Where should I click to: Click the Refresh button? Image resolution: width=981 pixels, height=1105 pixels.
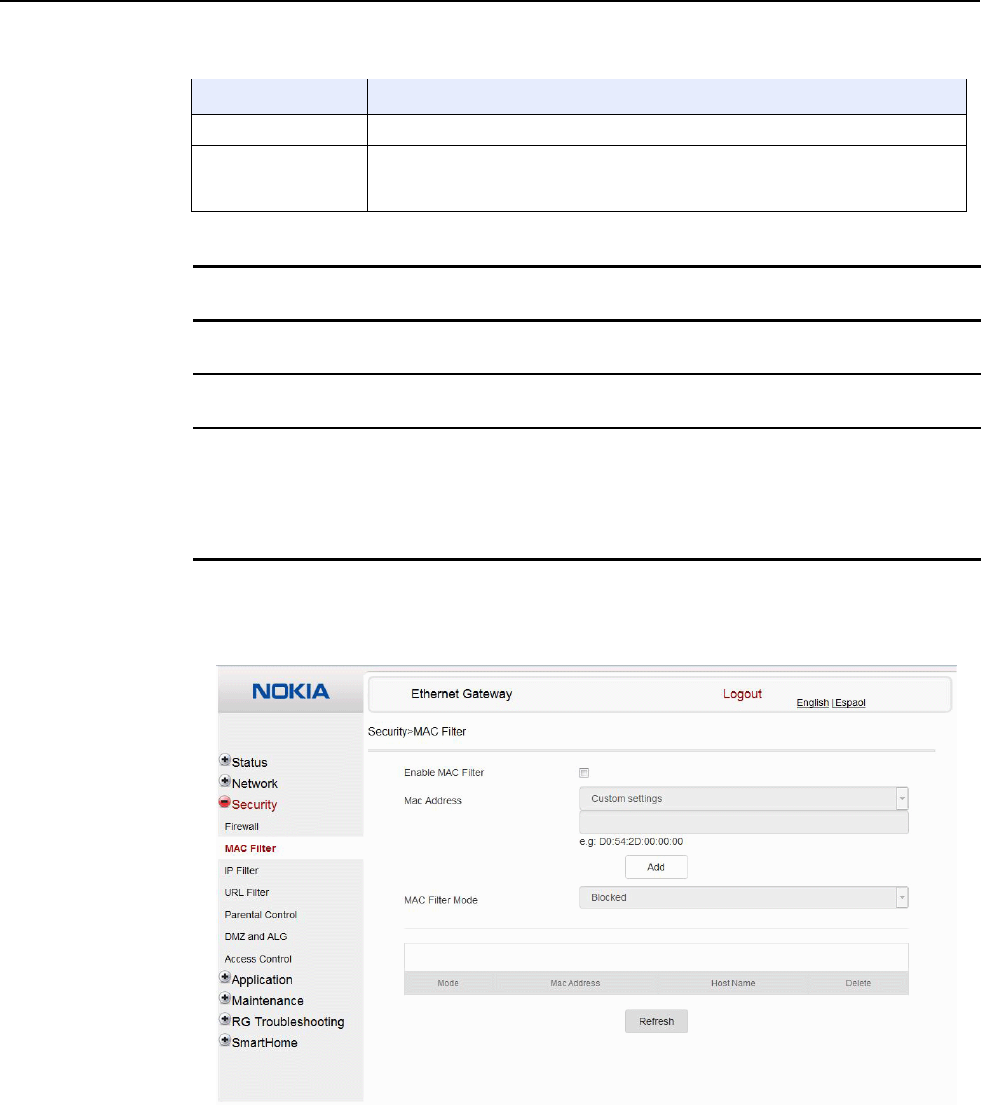[x=656, y=1021]
